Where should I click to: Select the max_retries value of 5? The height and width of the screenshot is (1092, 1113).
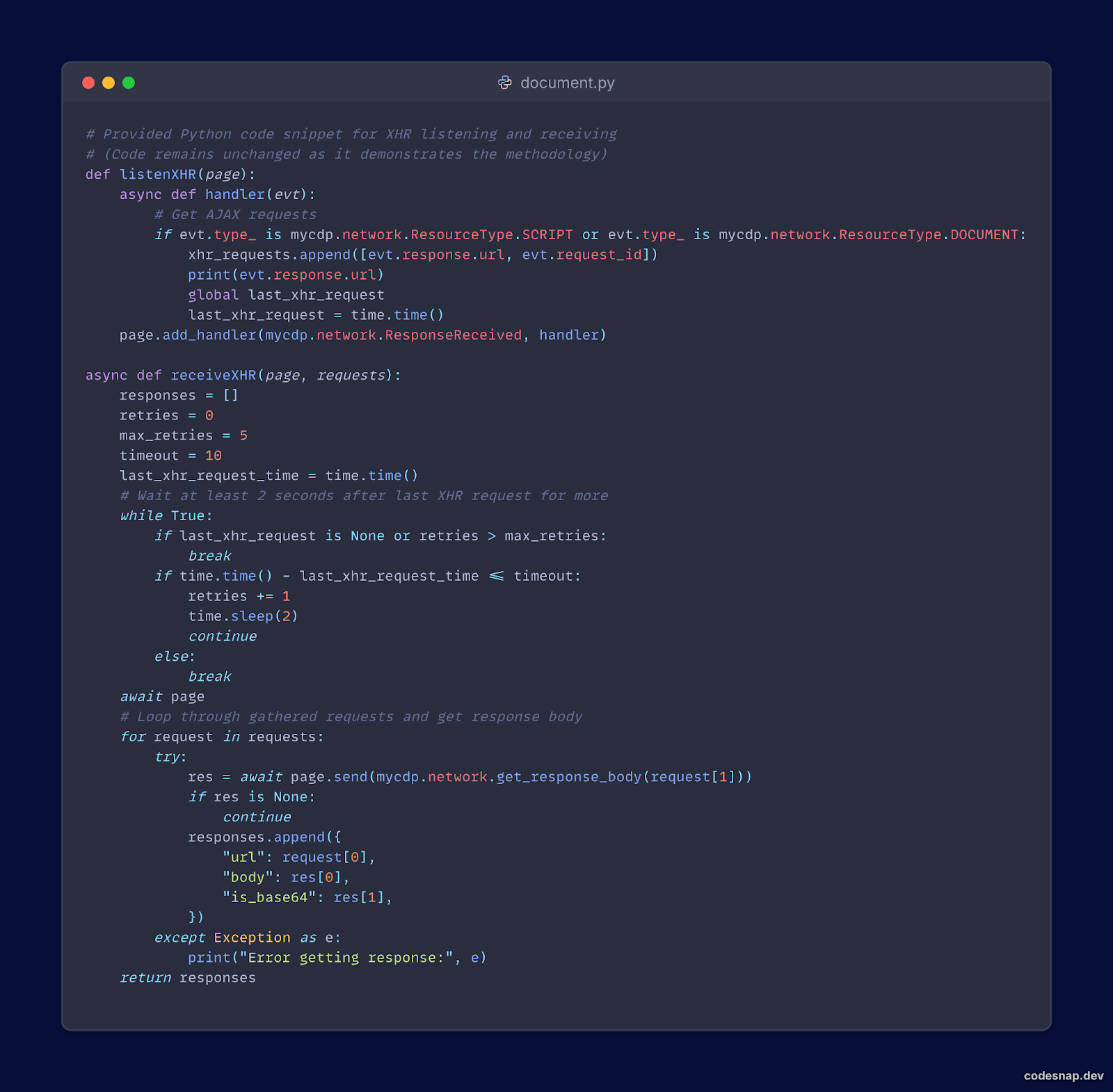243,435
